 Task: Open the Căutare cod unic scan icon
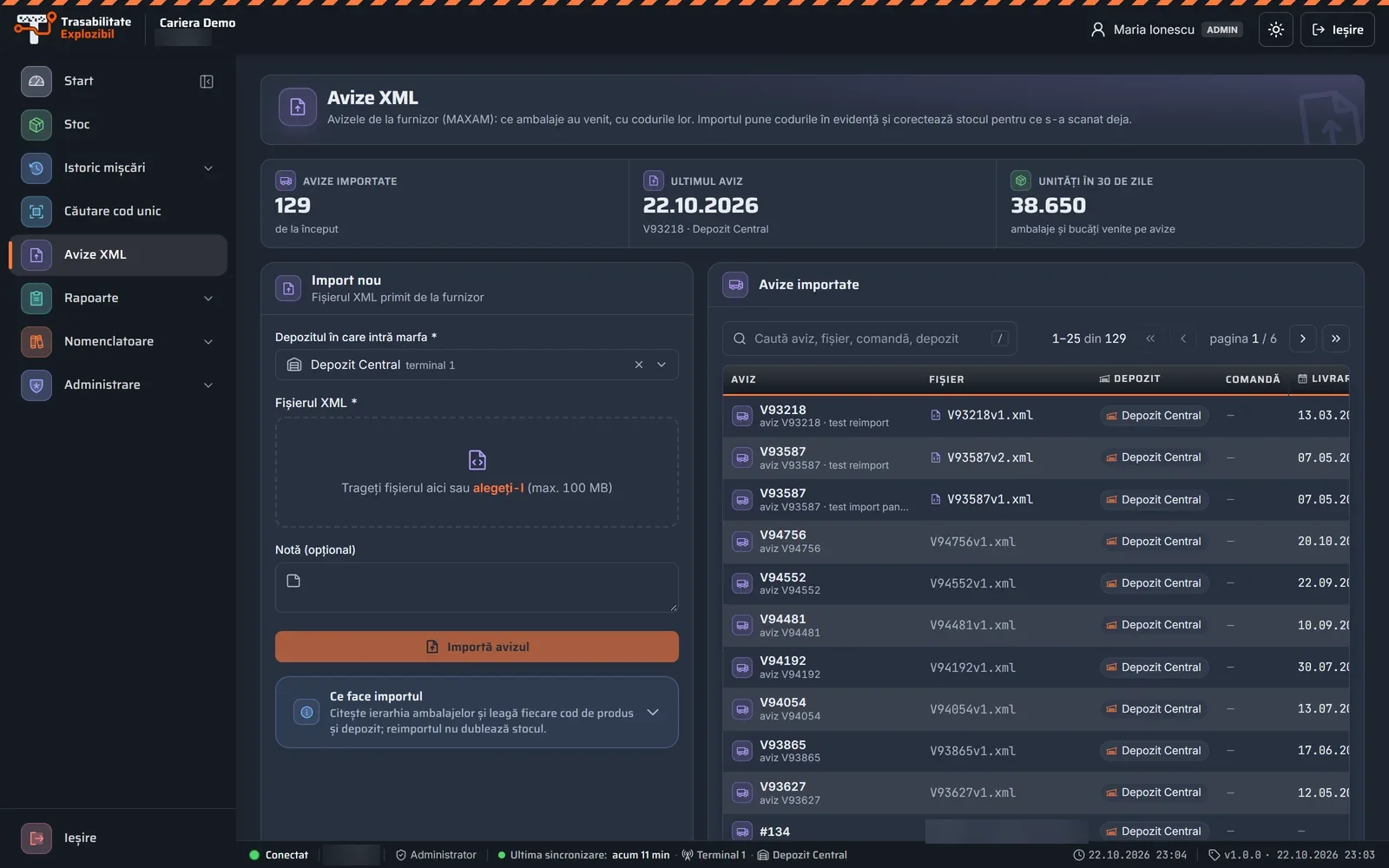pyautogui.click(x=36, y=211)
